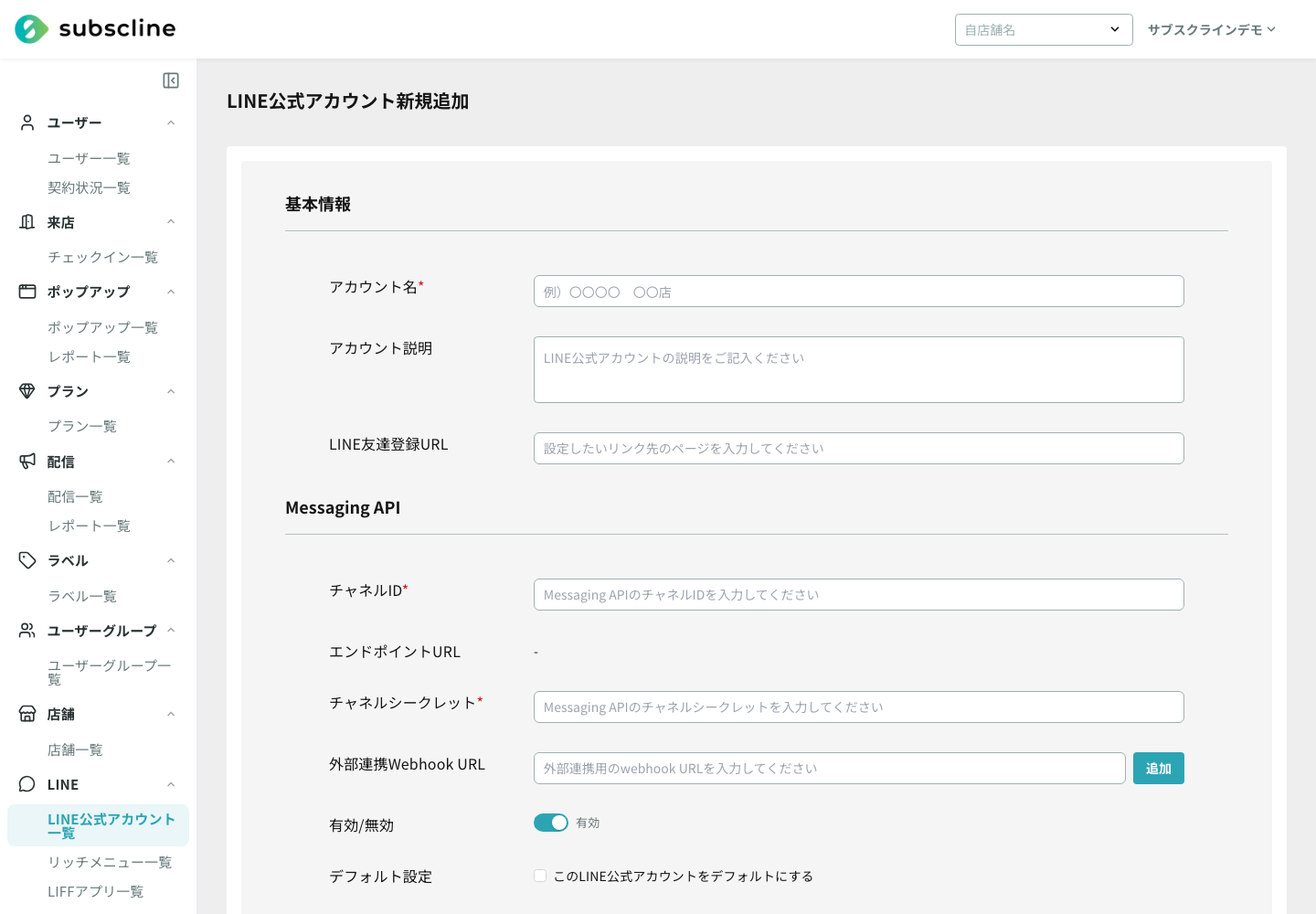Open 契約状況一覧 in sidebar
This screenshot has width=1316, height=914.
tap(89, 187)
